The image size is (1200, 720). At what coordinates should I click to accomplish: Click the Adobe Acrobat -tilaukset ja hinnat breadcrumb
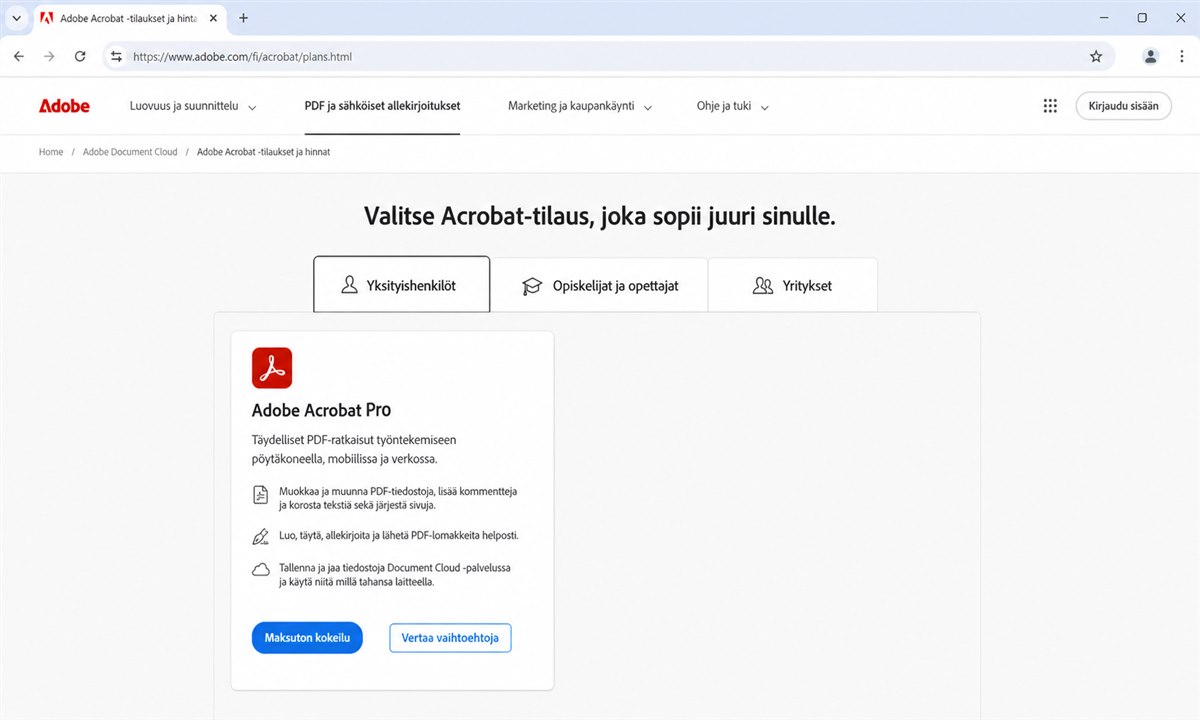263,152
